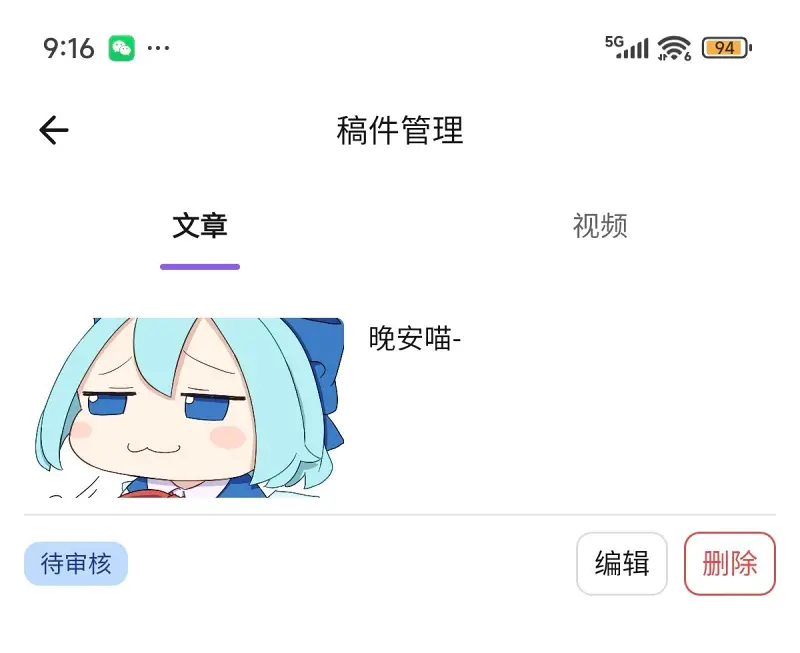Tap the battery icon showing 94

(727, 48)
